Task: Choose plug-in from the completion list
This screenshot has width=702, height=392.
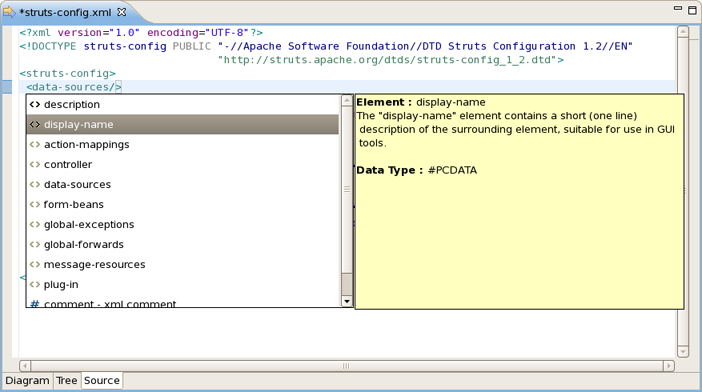Action: click(x=183, y=285)
